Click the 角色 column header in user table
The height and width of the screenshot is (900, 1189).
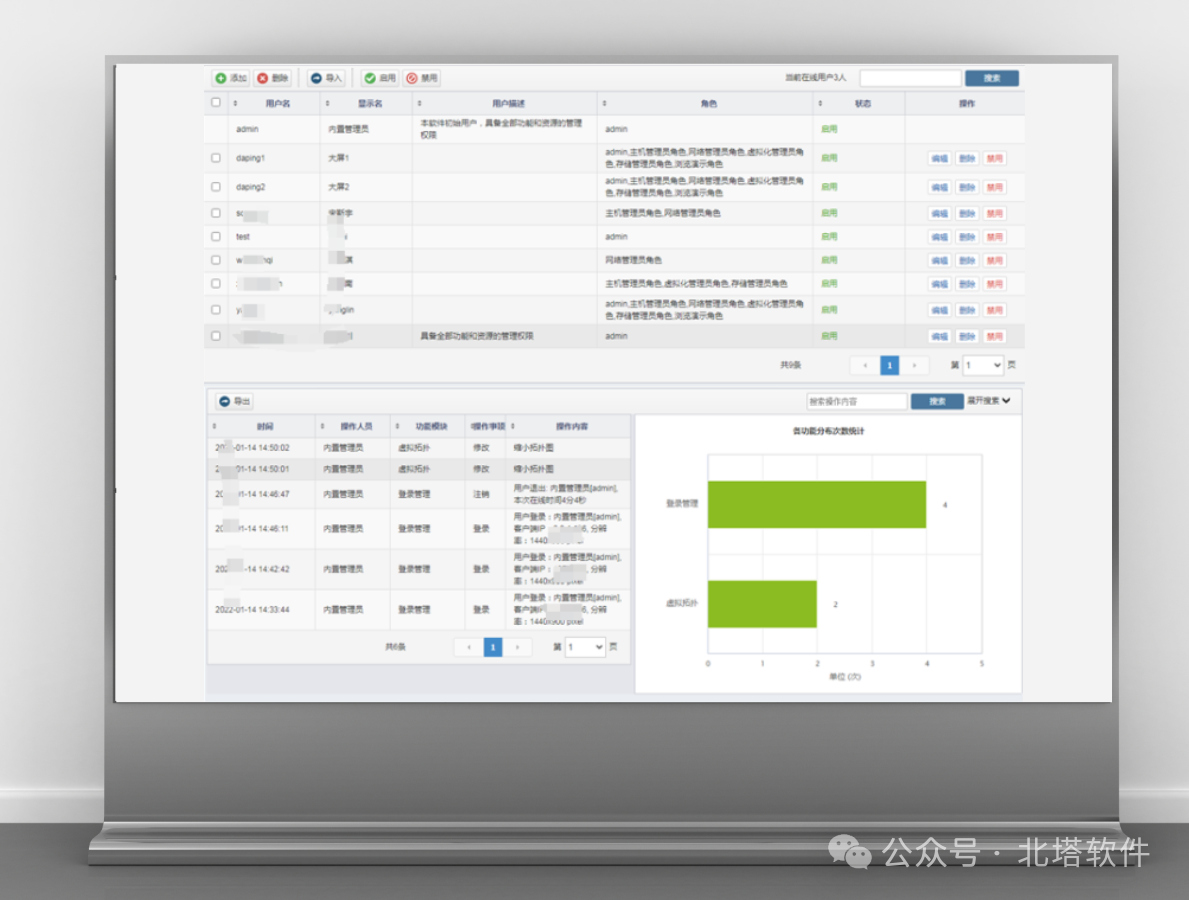[709, 103]
